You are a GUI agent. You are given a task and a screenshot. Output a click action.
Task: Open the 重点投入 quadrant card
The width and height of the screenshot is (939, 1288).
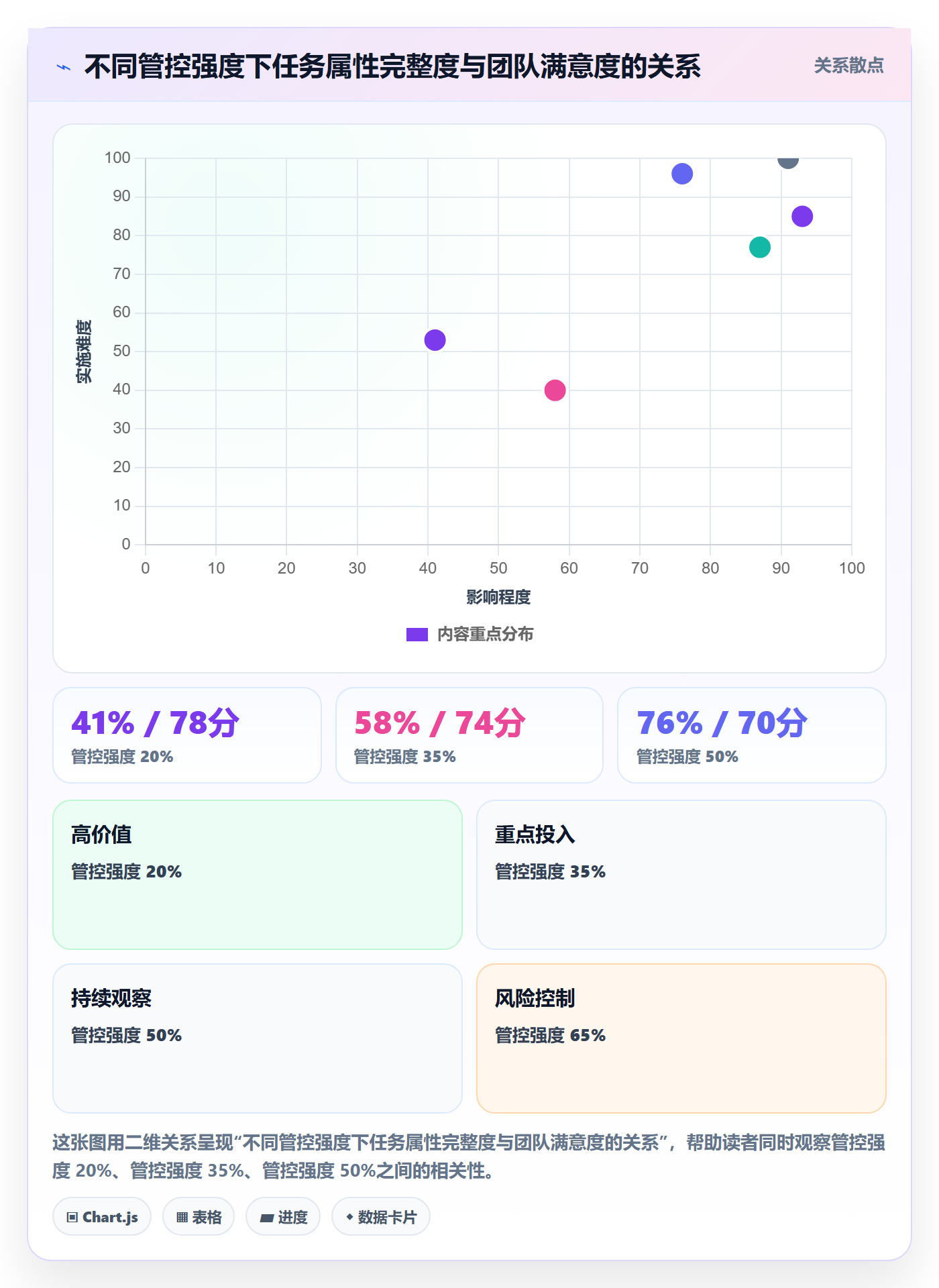tap(681, 874)
